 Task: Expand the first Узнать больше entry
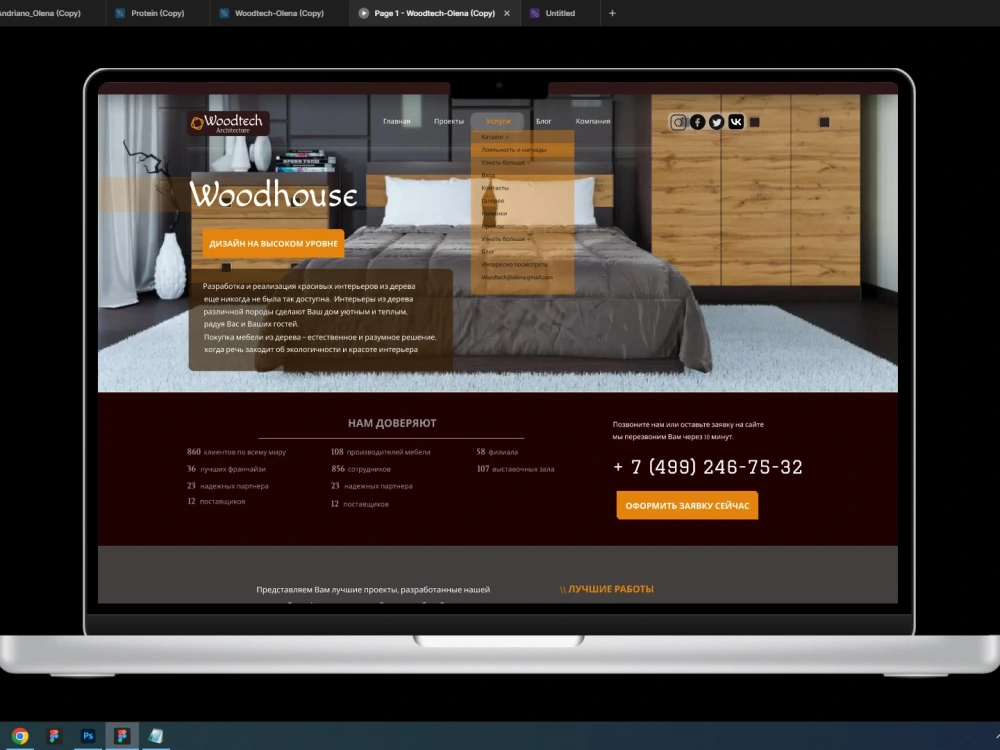click(x=506, y=163)
